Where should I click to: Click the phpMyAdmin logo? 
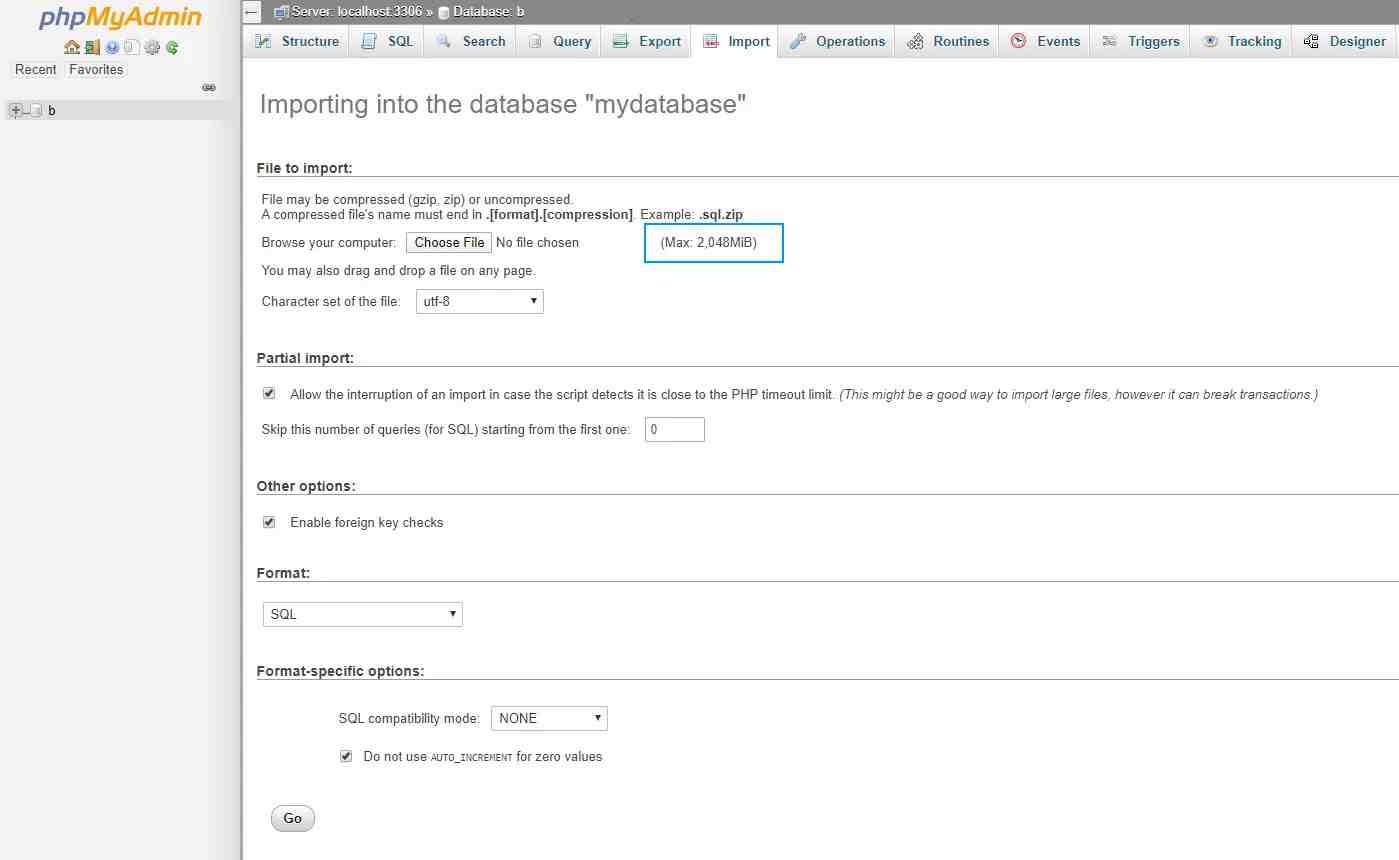click(120, 18)
